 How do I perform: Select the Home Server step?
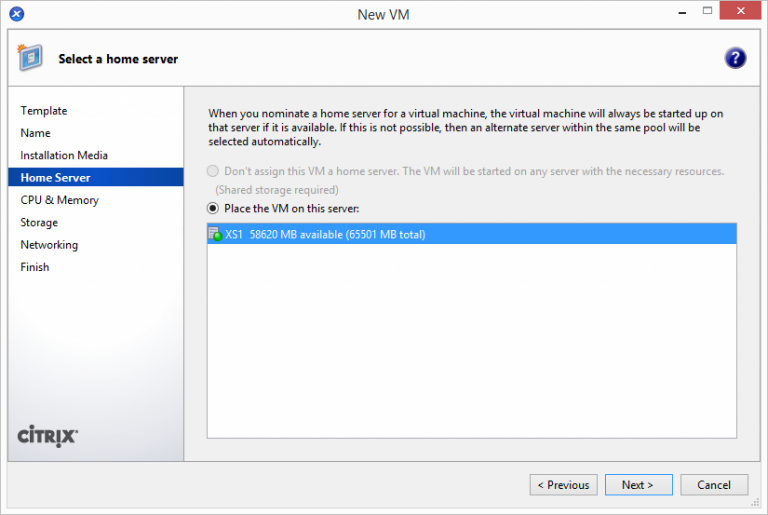coord(55,178)
